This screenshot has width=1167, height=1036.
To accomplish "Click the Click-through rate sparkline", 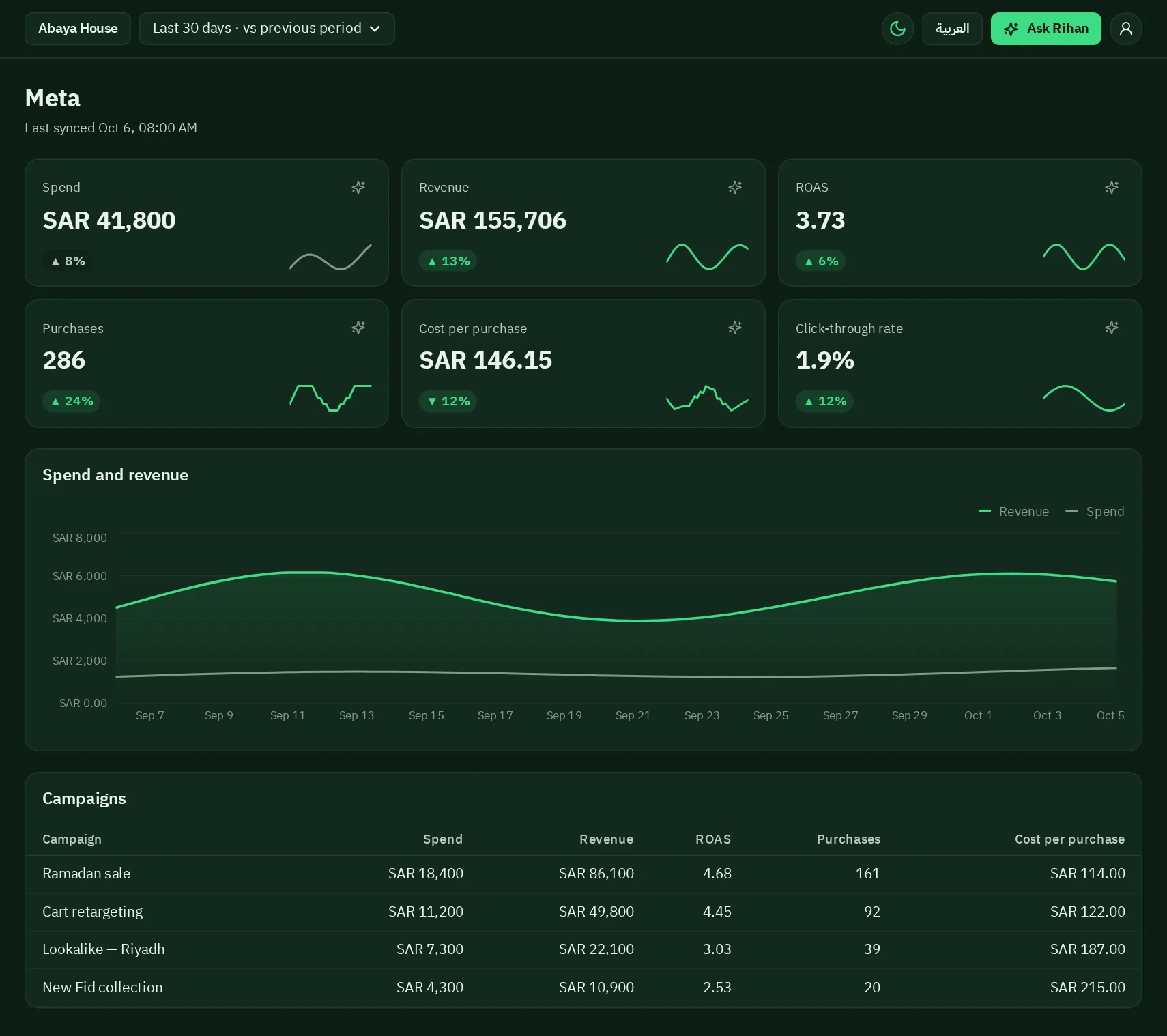I will pos(1084,398).
